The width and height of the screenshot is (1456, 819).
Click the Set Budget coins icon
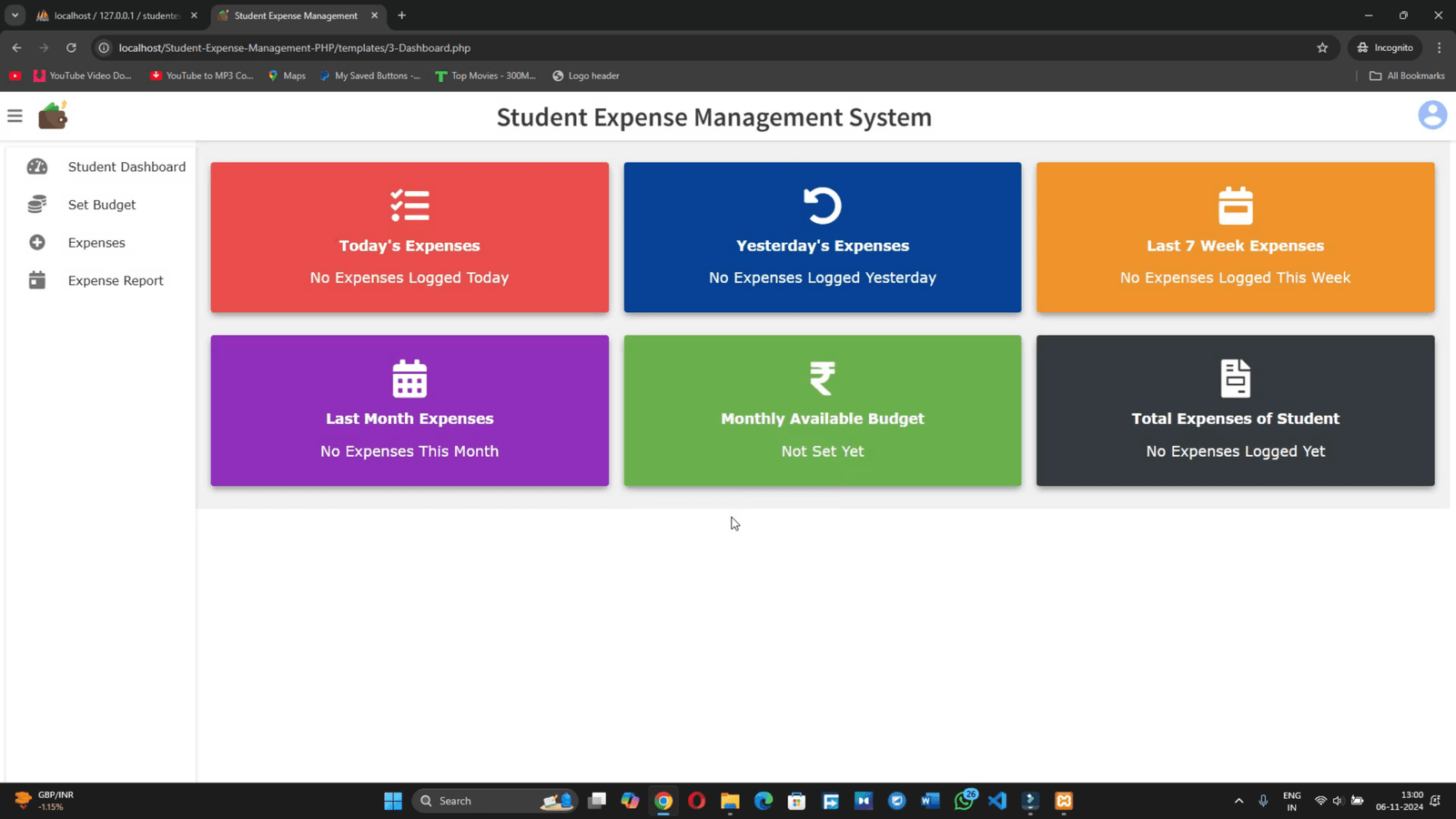[x=37, y=205]
